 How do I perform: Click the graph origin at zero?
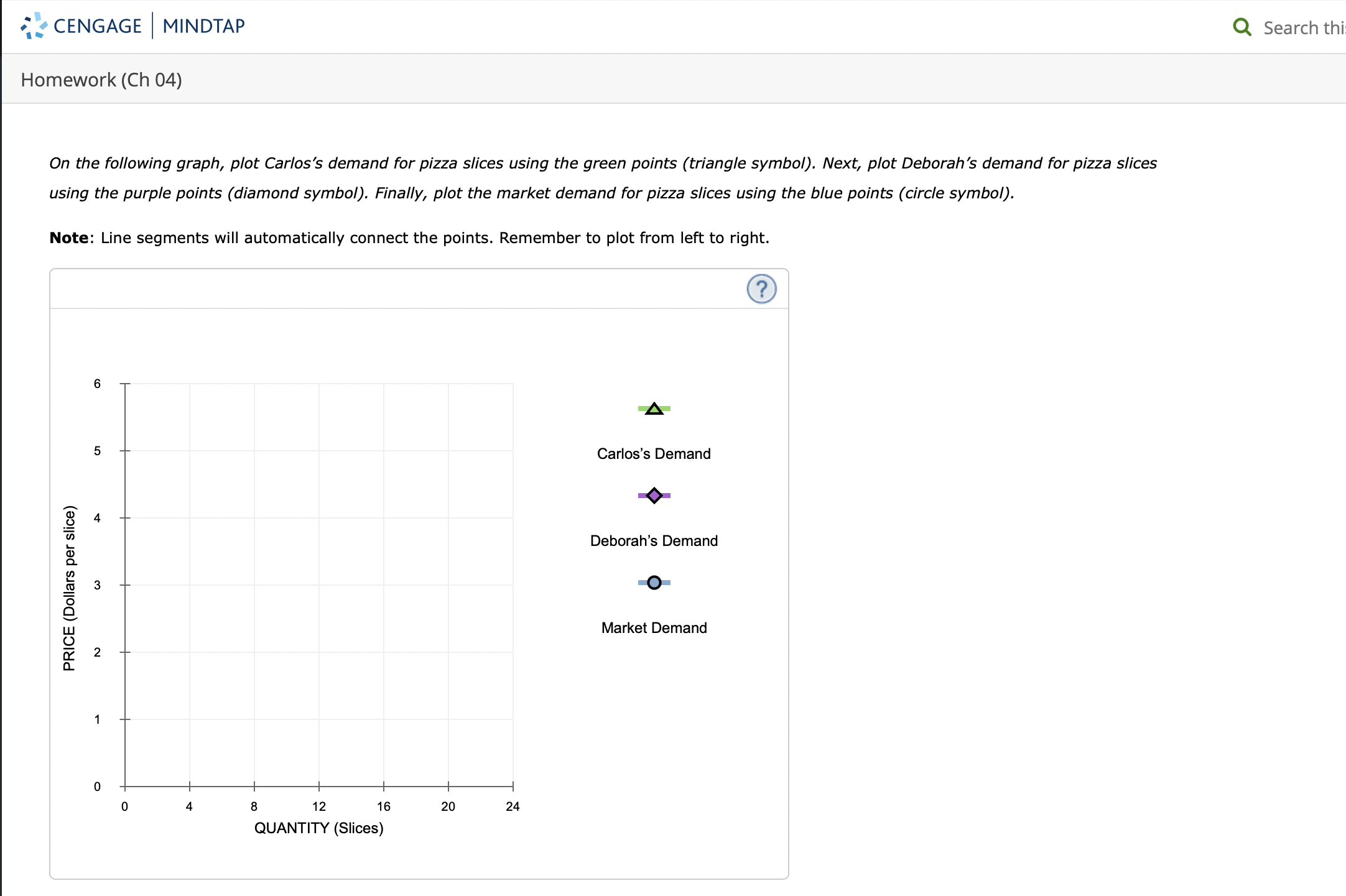tap(125, 786)
